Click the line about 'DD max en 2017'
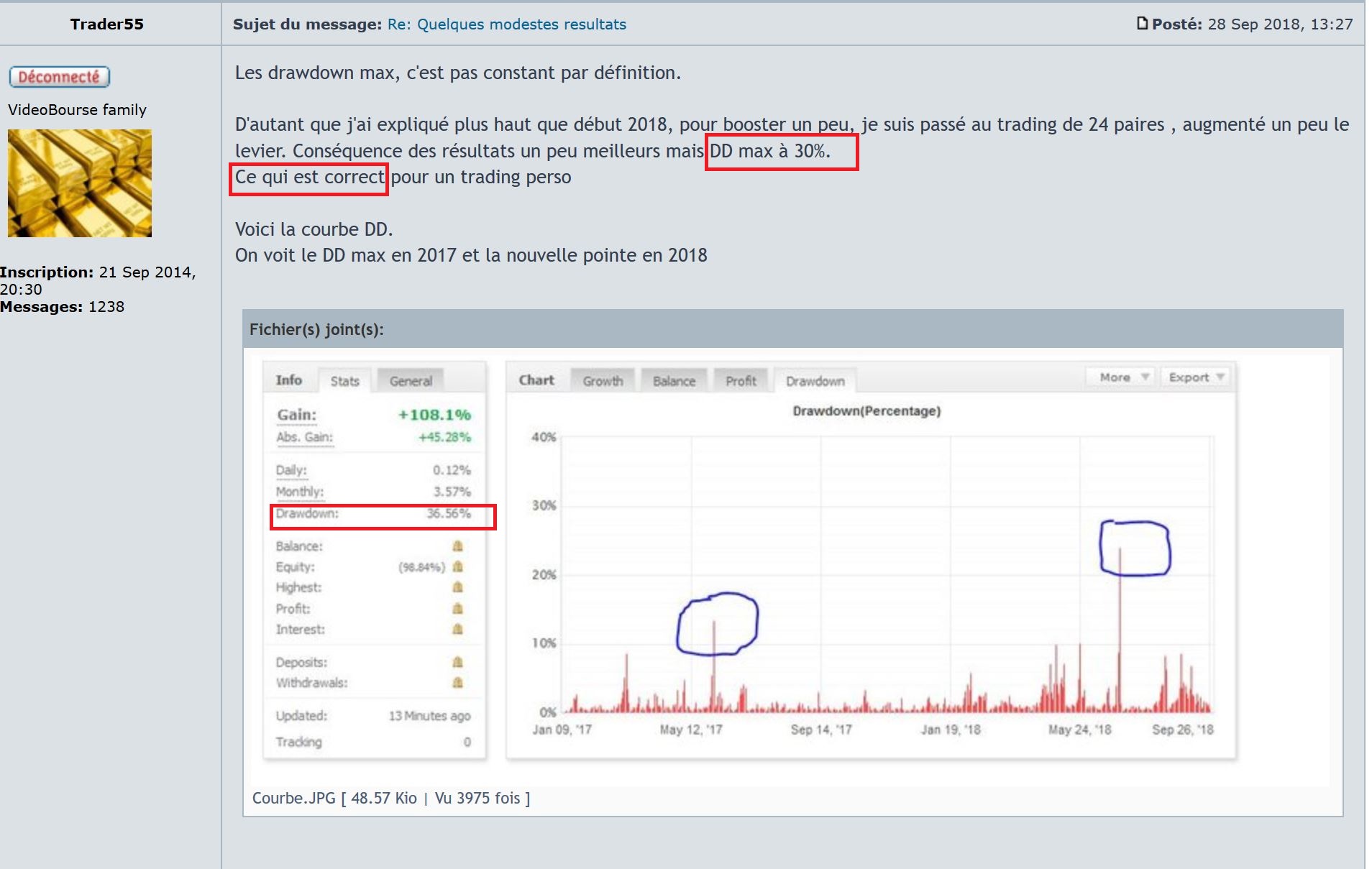This screenshot has width=1372, height=869. coord(471,256)
